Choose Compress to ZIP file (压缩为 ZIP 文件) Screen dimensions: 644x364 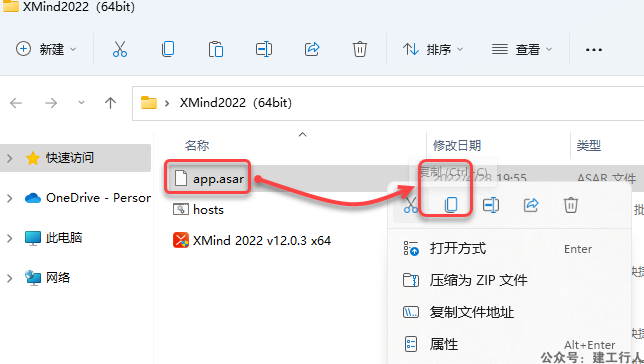509,280
